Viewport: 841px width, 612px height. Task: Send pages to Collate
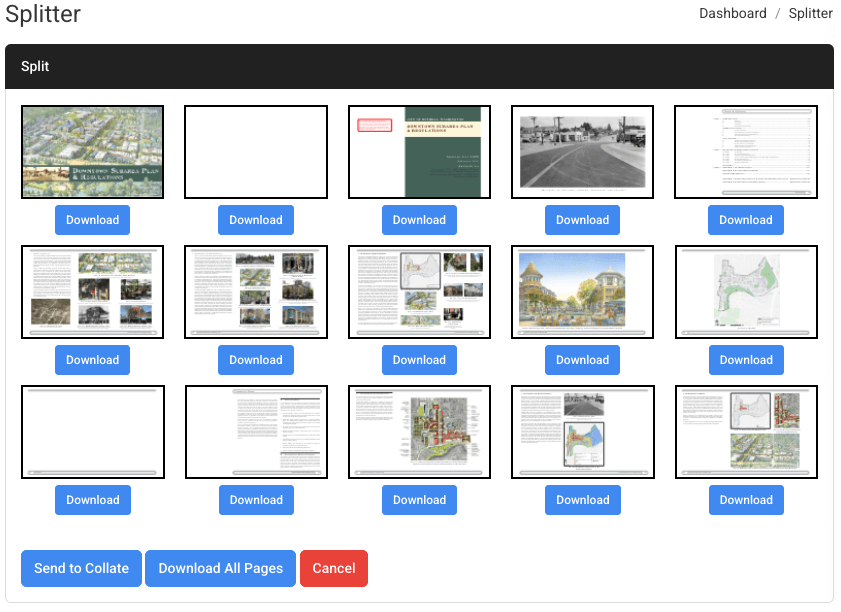tap(82, 568)
